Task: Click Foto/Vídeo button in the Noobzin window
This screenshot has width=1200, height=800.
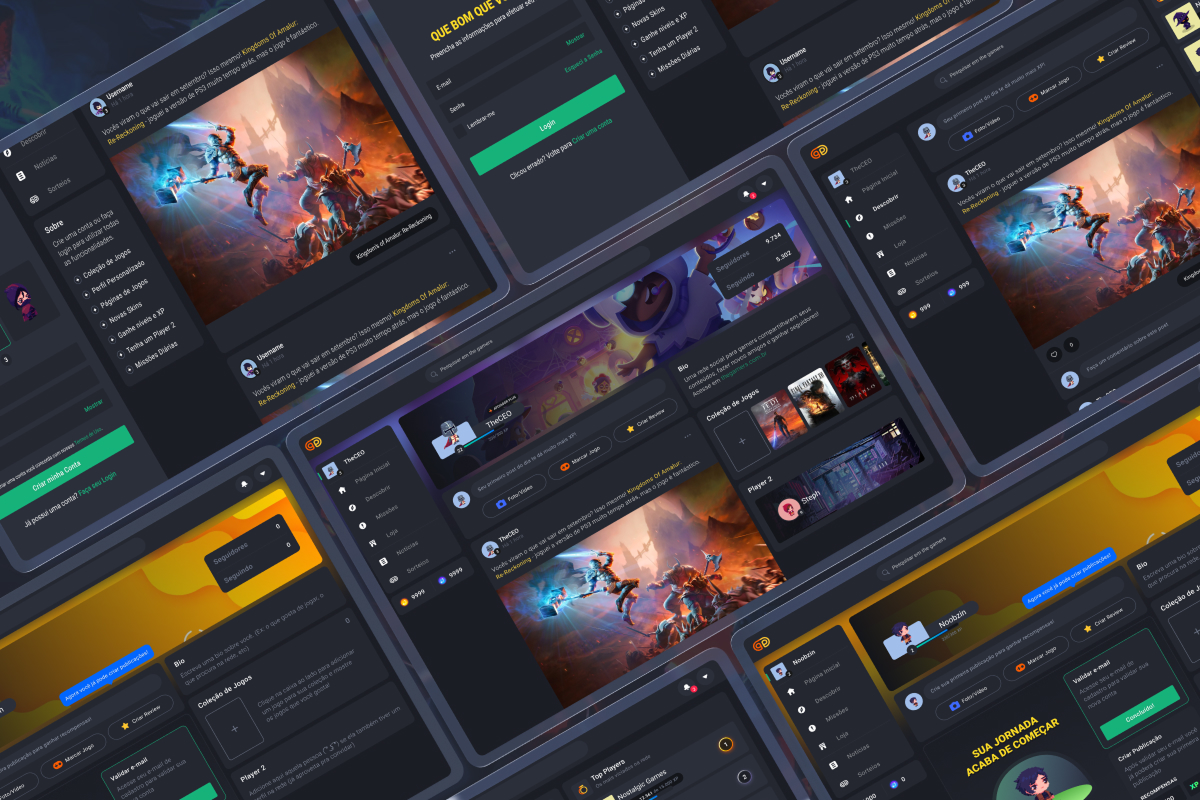Action: [970, 697]
